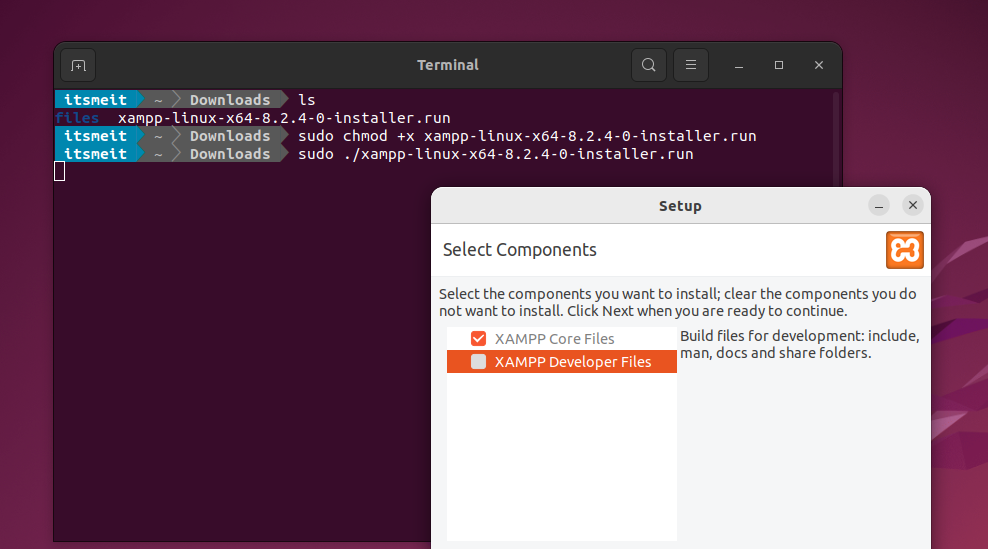Viewport: 988px width, 549px height.
Task: Click the empty area in components list
Action: (x=561, y=460)
